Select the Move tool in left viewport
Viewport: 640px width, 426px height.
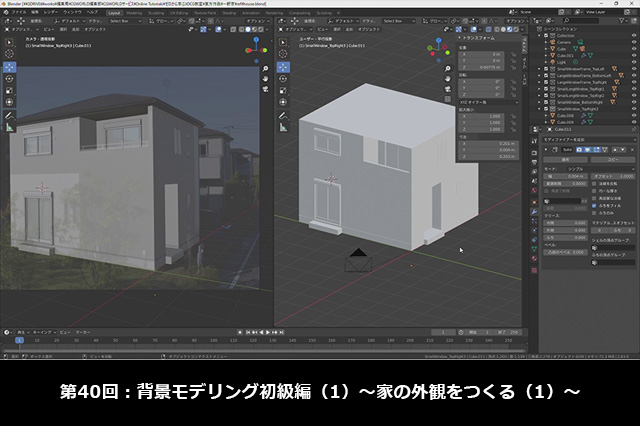pos(10,67)
